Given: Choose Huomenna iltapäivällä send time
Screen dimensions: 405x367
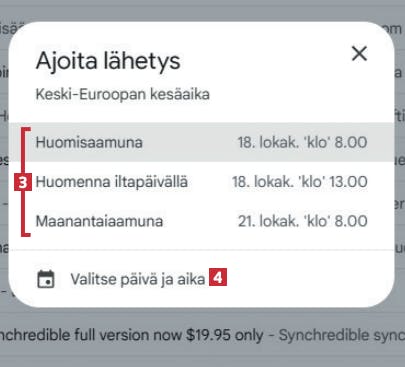Looking at the screenshot, I should pos(201,182).
